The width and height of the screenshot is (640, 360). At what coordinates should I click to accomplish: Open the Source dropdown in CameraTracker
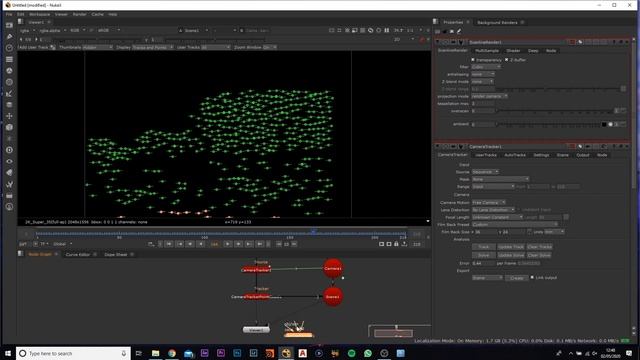485,172
